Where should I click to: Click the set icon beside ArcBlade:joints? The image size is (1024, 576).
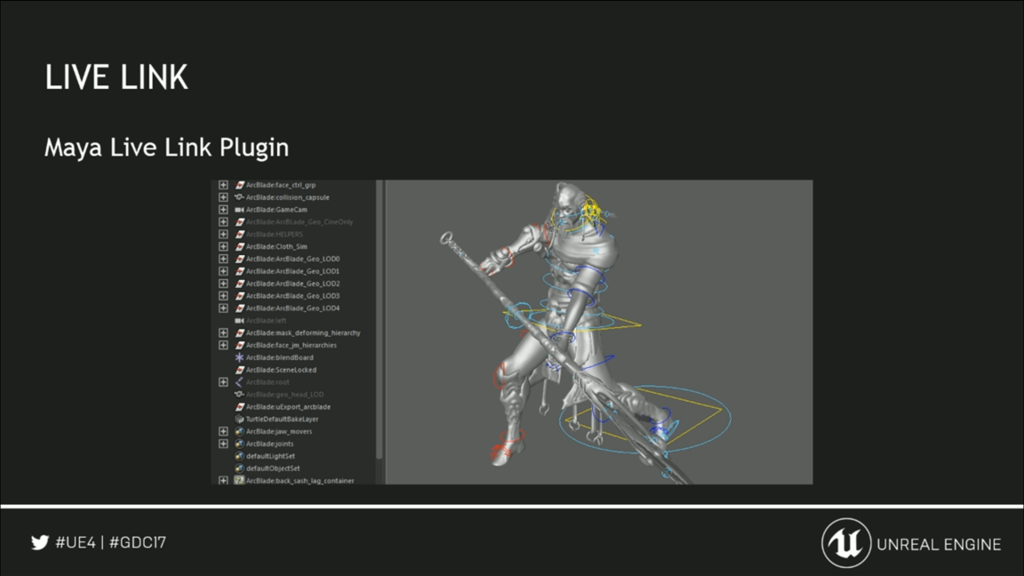[240, 444]
